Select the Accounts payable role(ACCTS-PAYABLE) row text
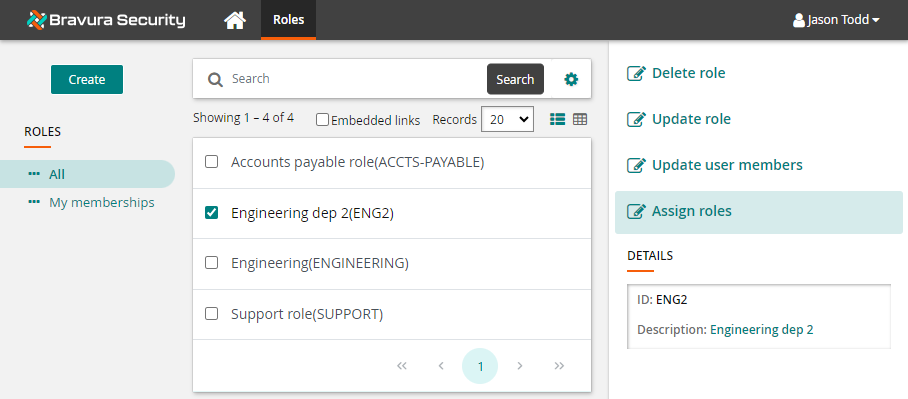The image size is (908, 399). coord(357,162)
